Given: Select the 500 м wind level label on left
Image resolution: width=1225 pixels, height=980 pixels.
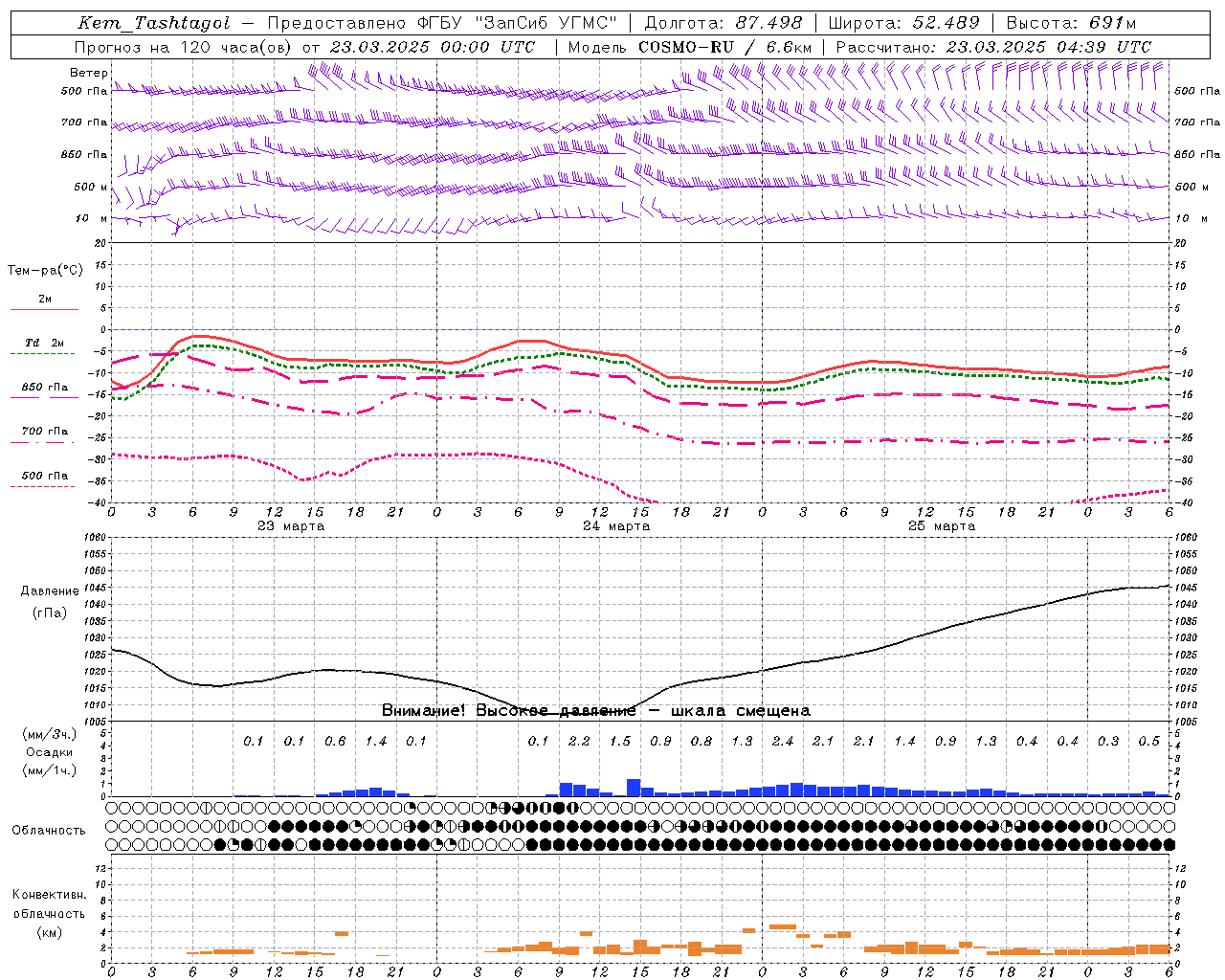Looking at the screenshot, I should click(91, 187).
